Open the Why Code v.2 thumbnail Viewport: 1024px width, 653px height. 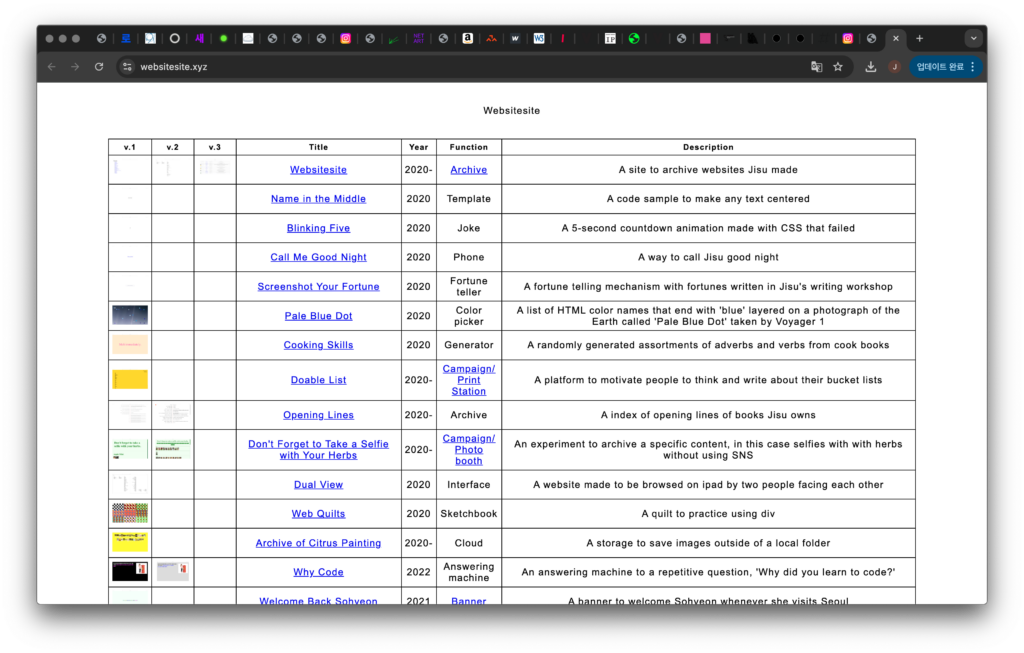point(172,572)
